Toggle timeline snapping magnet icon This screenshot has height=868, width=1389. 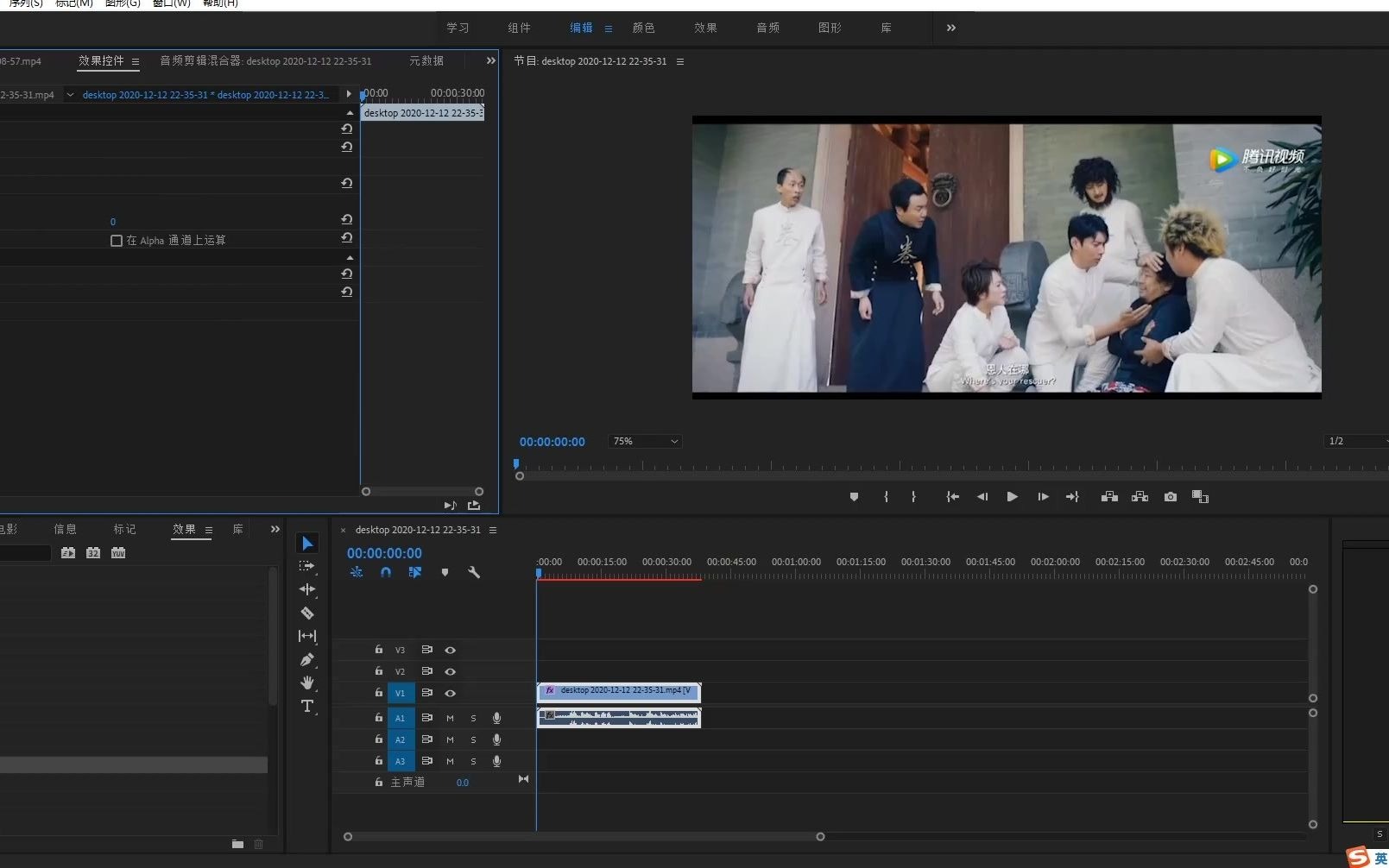tap(386, 572)
